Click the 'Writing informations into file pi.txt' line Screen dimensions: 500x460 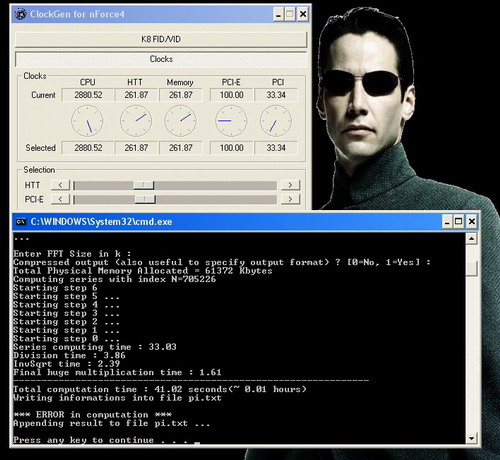[x=117, y=398]
